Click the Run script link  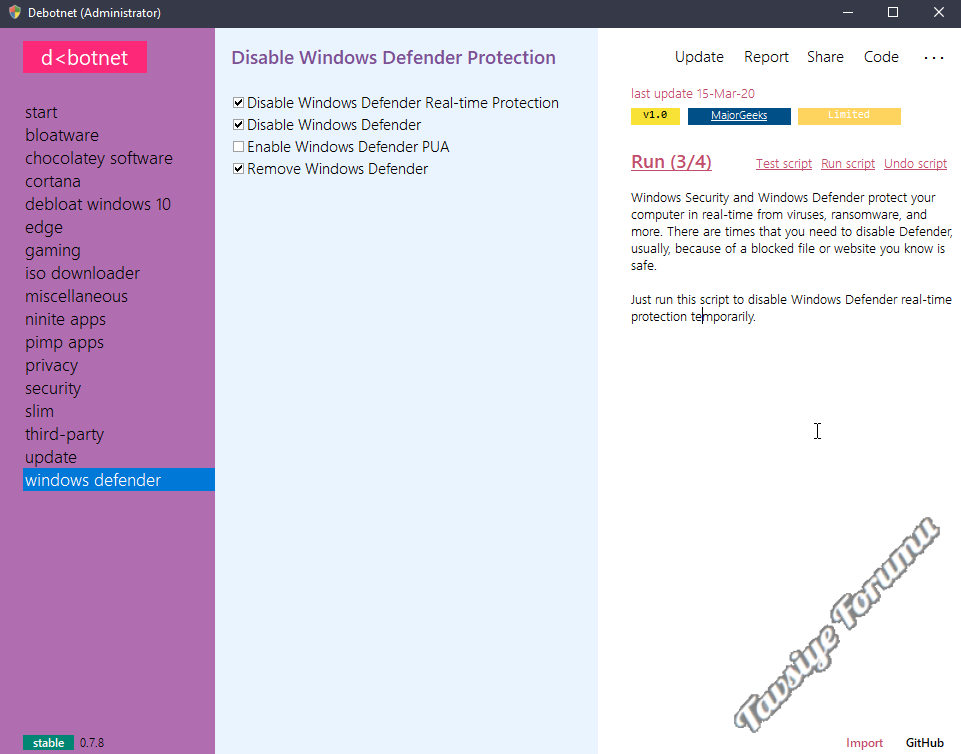[x=848, y=164]
